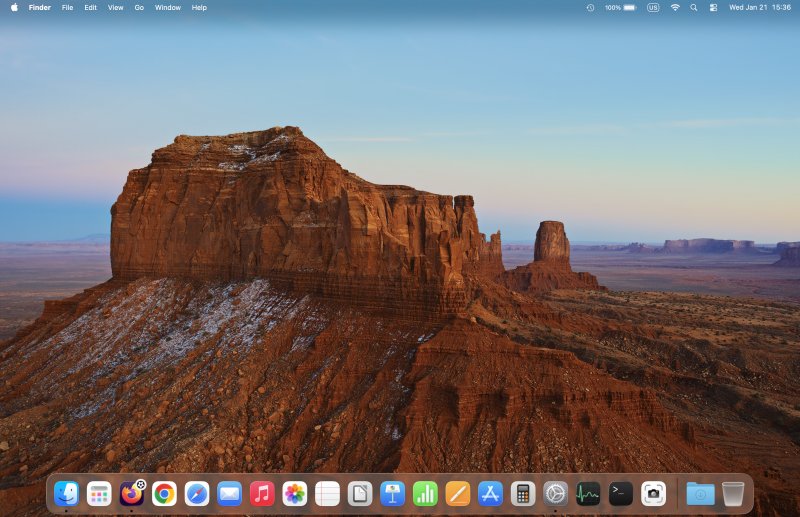This screenshot has width=800, height=517.
Task: Toggle Control Center in the menu bar
Action: pos(713,7)
